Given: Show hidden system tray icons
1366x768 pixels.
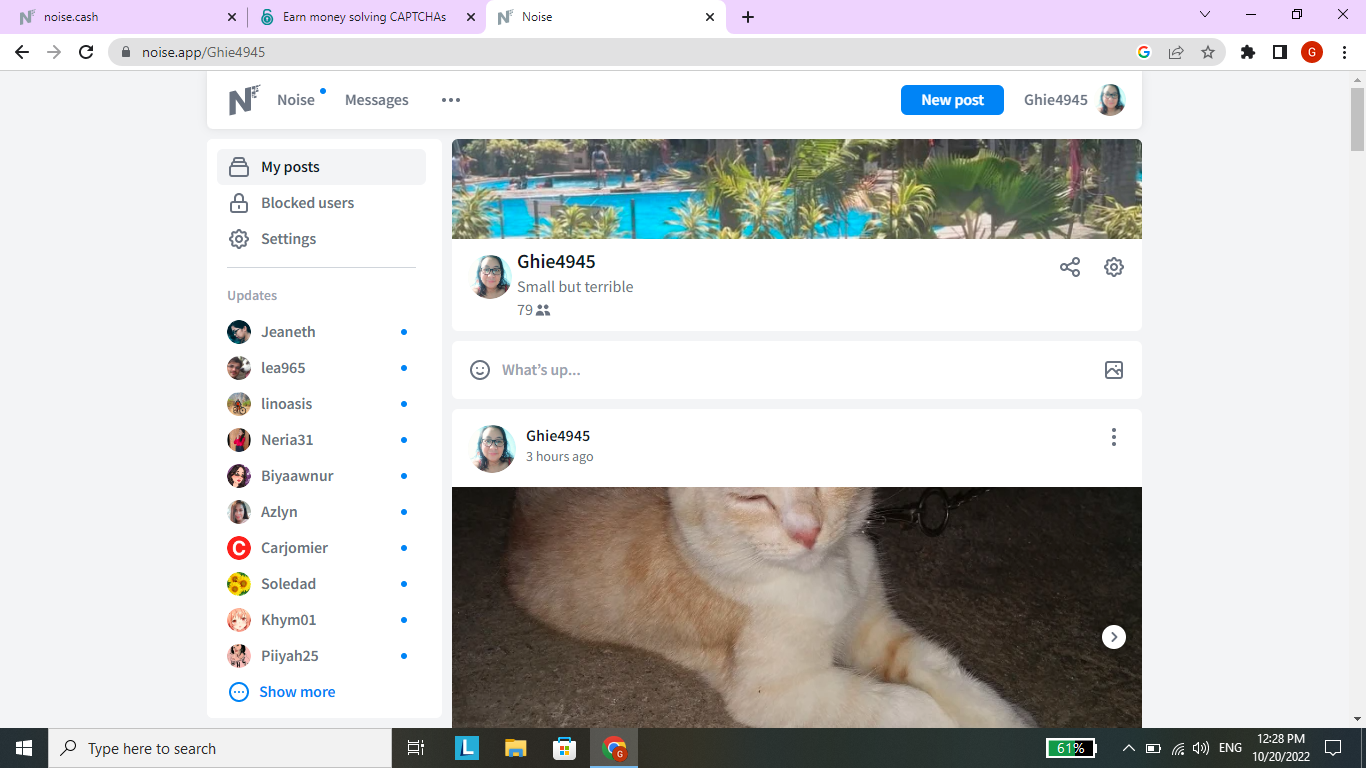Looking at the screenshot, I should pos(1129,748).
